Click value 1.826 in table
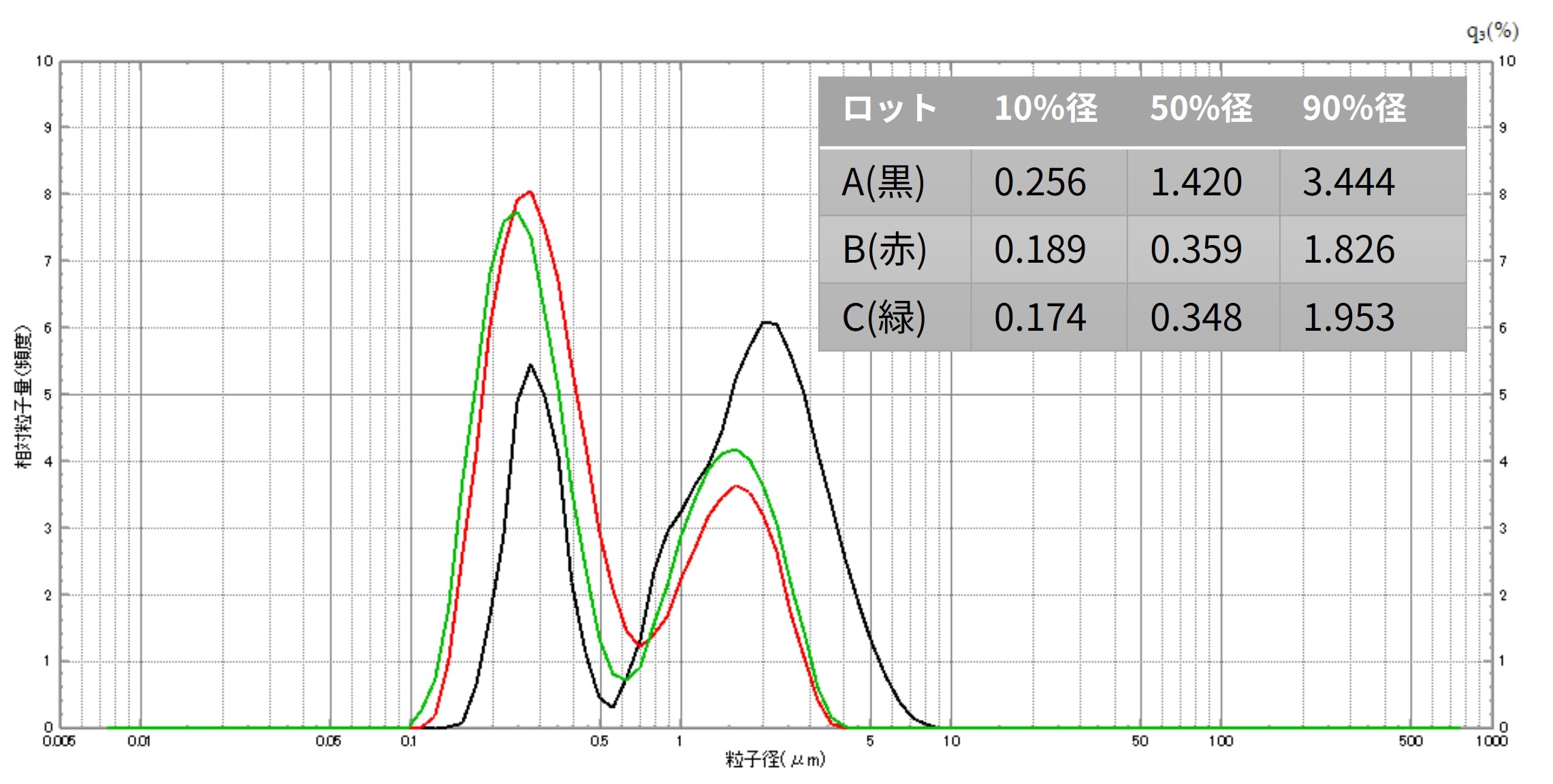The height and width of the screenshot is (784, 1553). 1349,249
